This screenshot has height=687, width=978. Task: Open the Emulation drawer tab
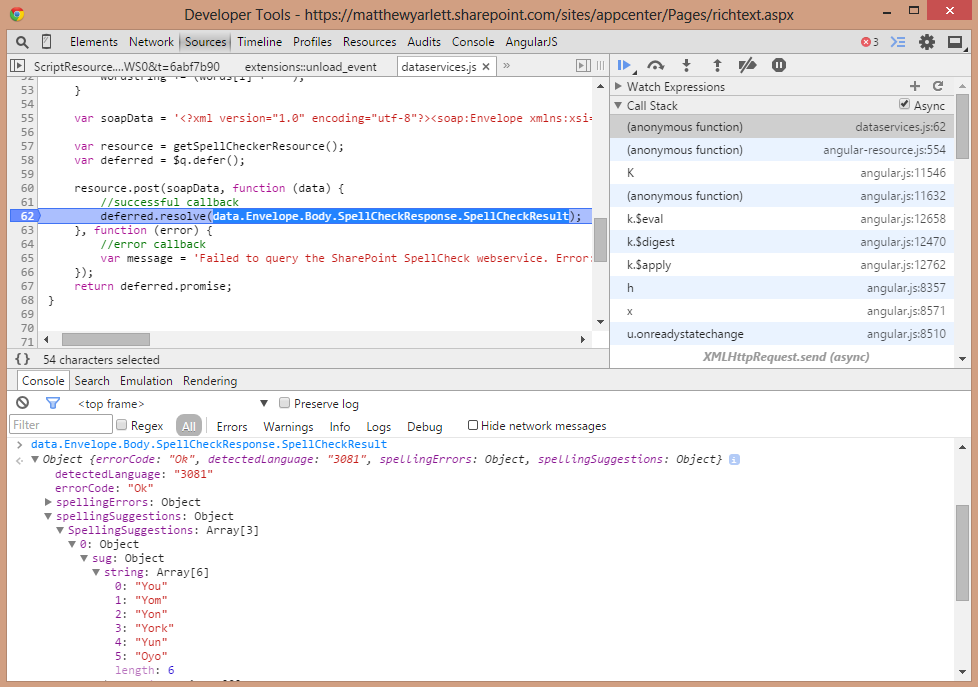coord(146,381)
